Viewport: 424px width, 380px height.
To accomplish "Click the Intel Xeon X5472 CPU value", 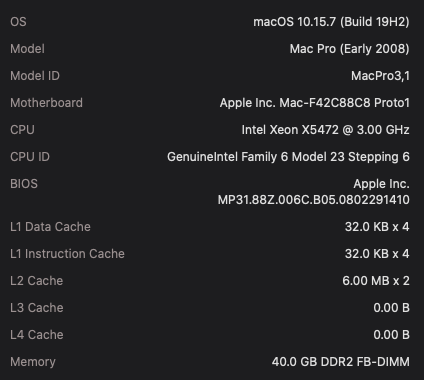I will pyautogui.click(x=326, y=130).
